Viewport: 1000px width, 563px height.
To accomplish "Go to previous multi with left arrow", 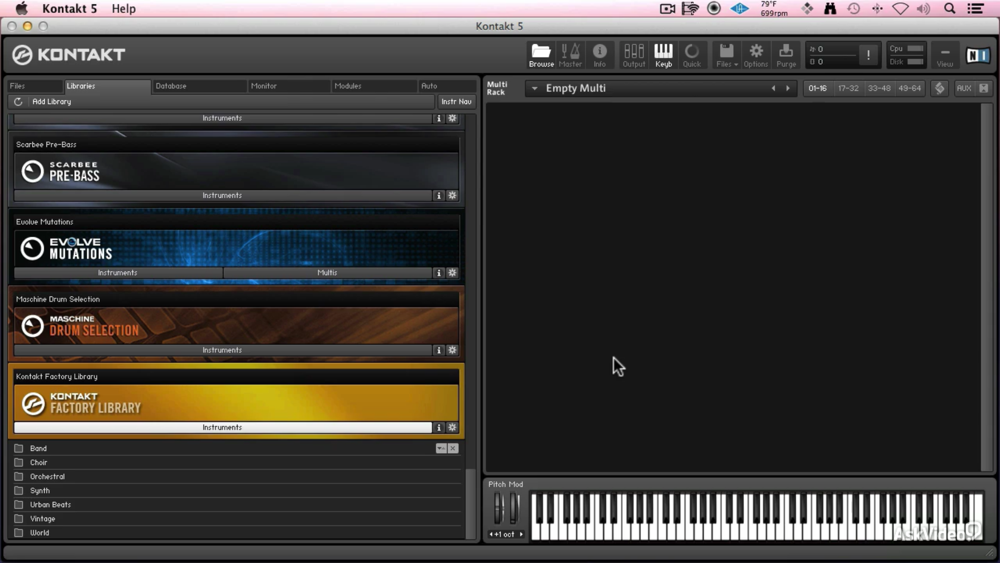I will tap(774, 89).
